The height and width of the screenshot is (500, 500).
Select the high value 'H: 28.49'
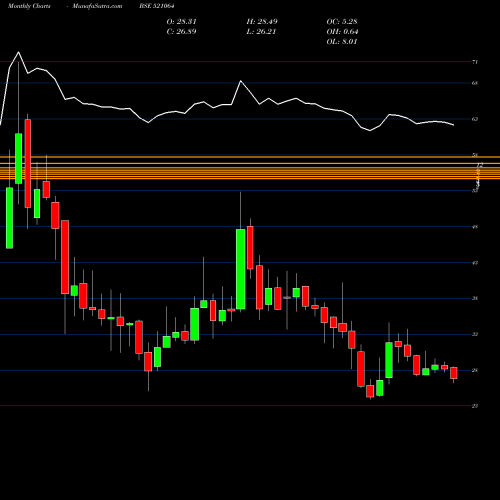262,22
